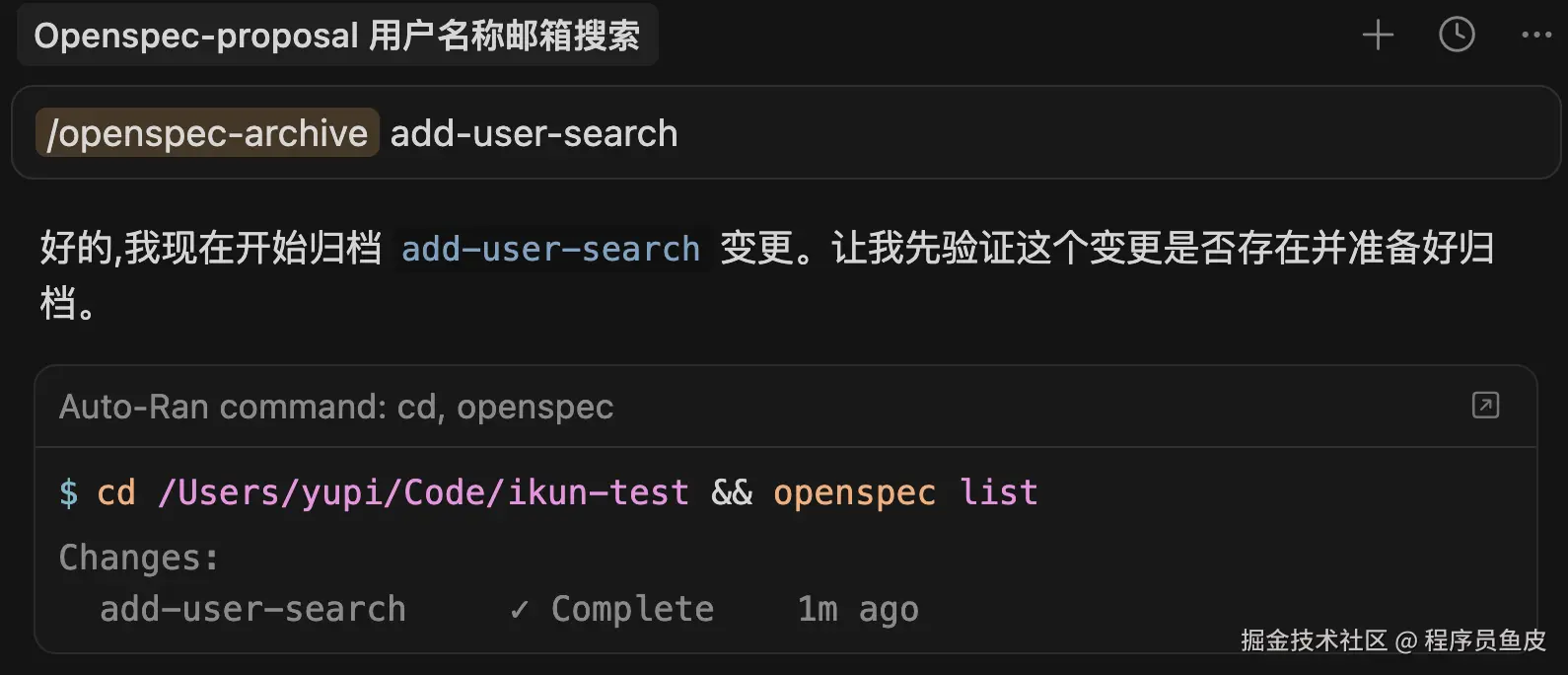Viewport: 1568px width, 675px height.
Task: Click the 1m ago timestamp
Action: (x=857, y=610)
